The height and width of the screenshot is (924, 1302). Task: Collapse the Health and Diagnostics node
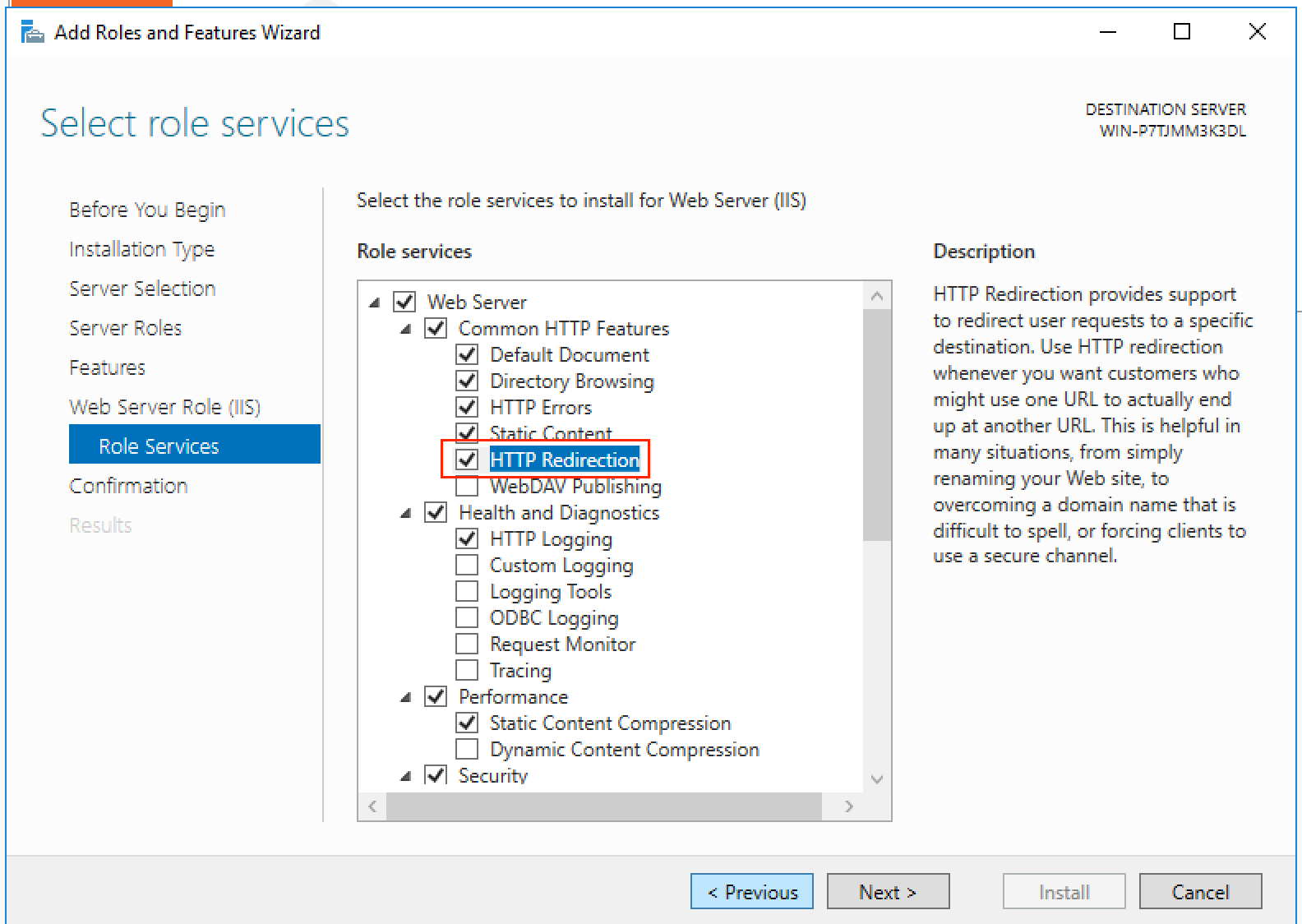coord(405,514)
